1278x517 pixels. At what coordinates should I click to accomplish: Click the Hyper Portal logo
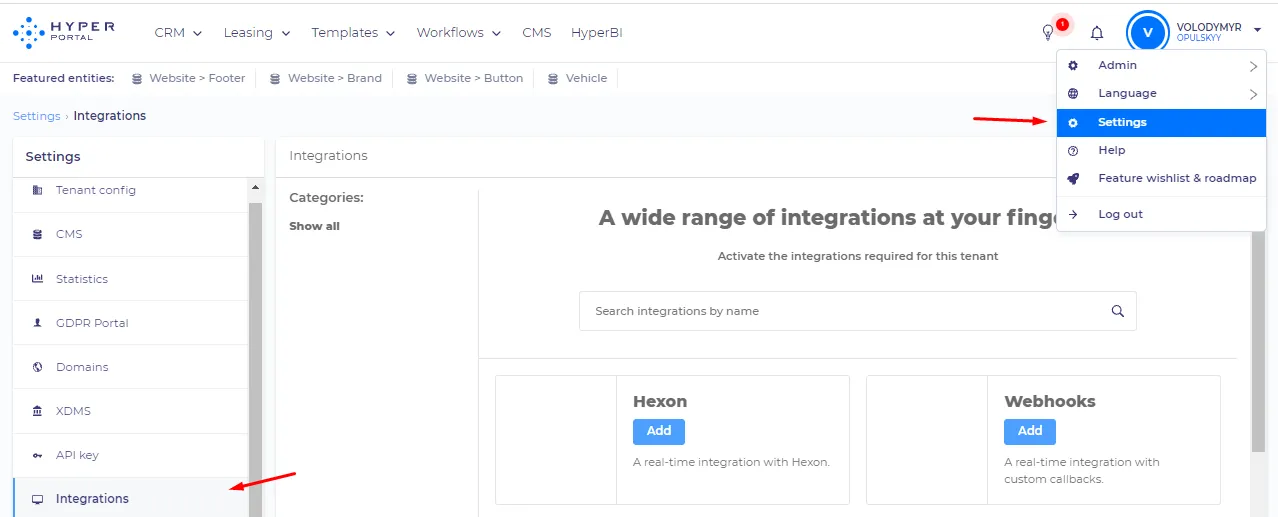click(64, 32)
